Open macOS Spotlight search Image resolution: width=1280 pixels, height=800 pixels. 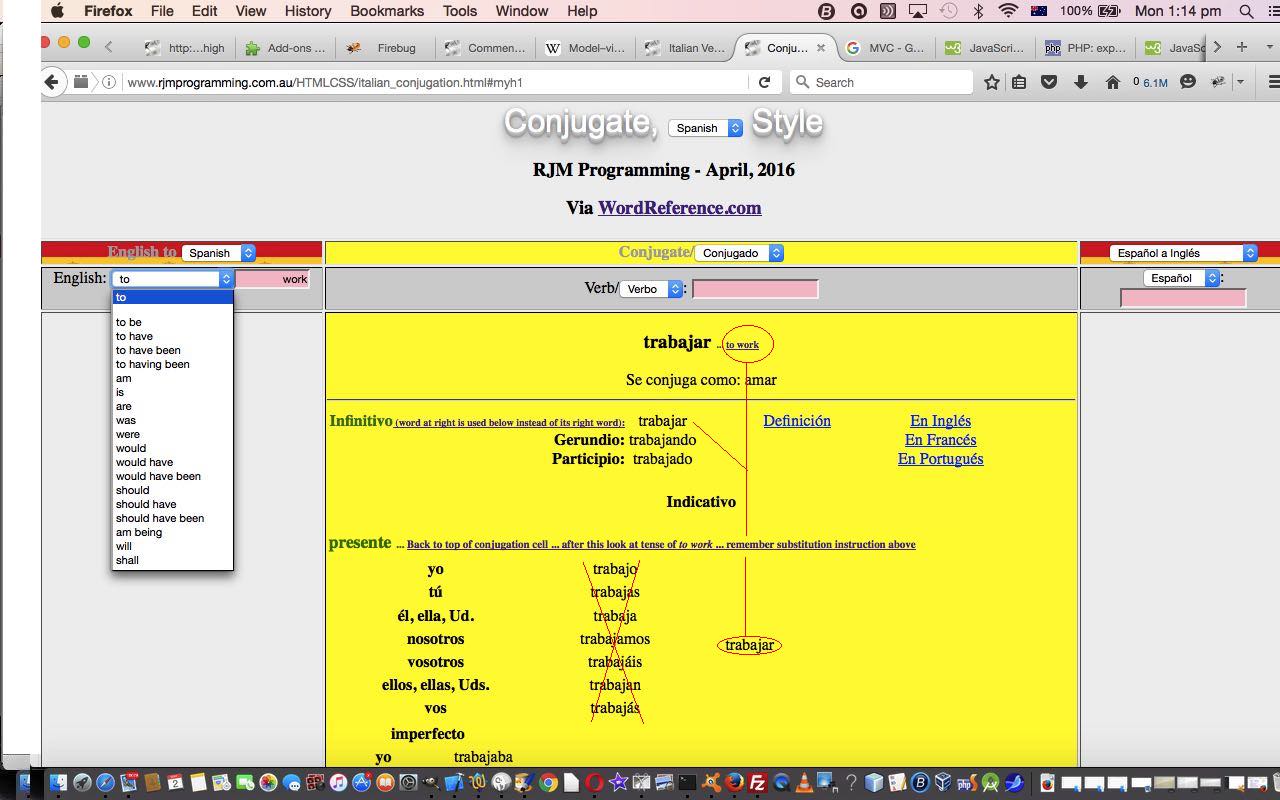[1246, 11]
